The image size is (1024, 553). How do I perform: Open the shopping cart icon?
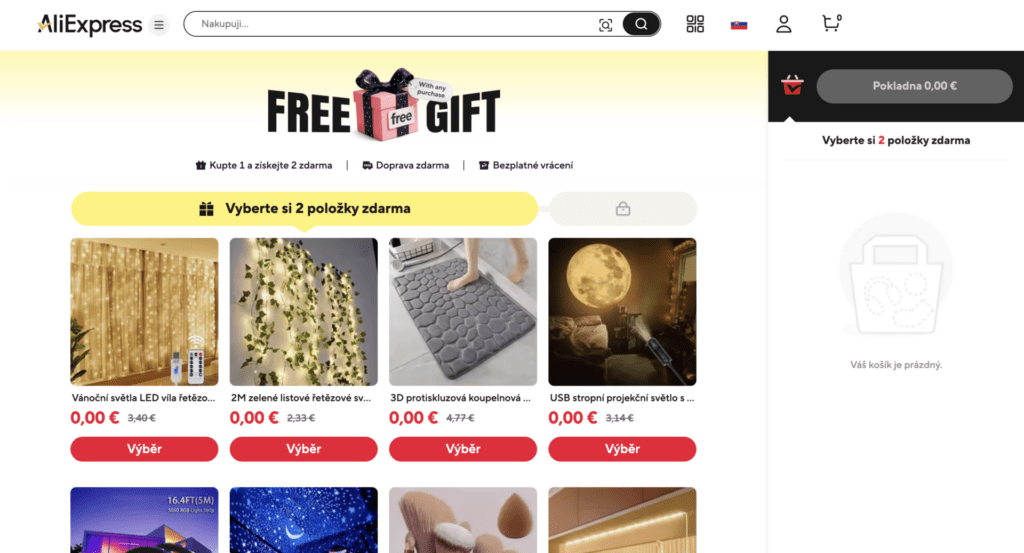(831, 24)
